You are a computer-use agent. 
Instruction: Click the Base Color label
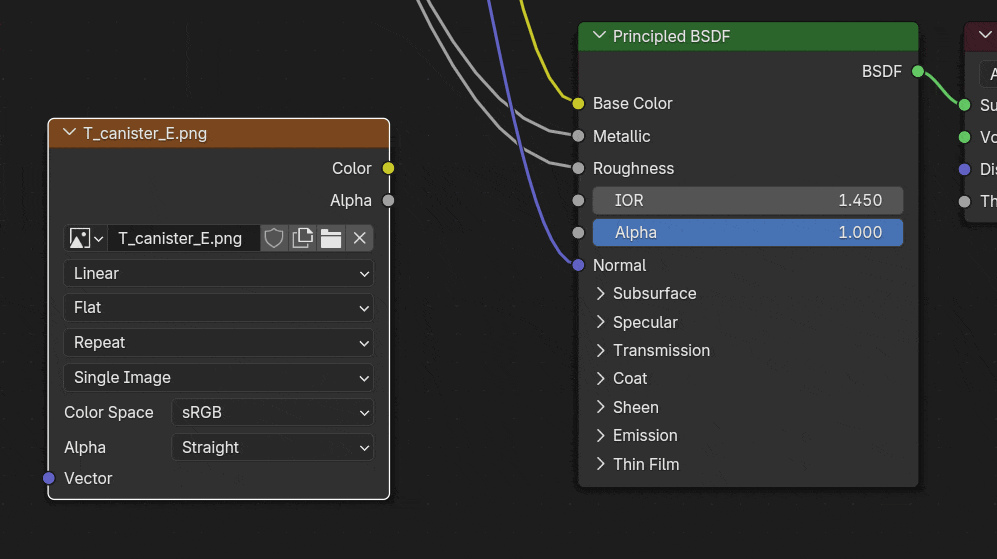633,104
